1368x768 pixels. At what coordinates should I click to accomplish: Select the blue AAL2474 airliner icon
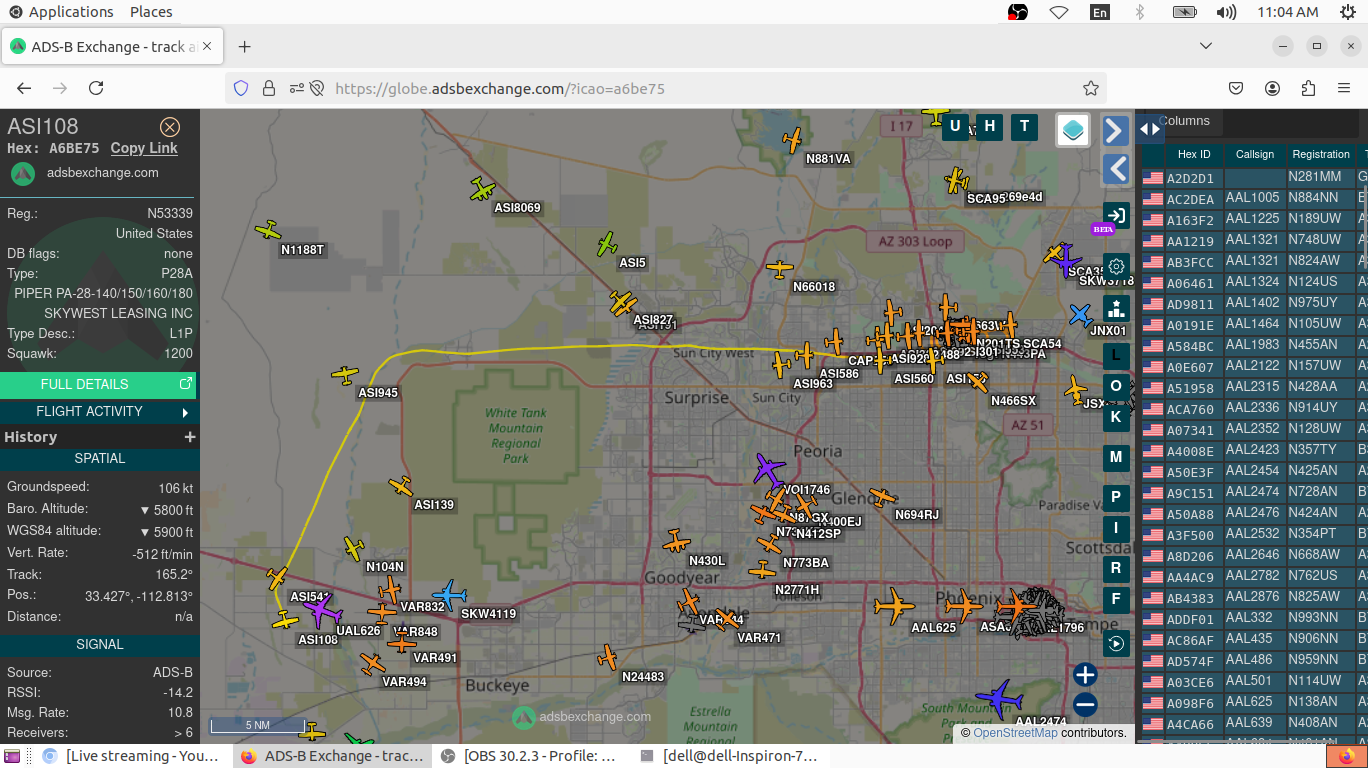pyautogui.click(x=1000, y=698)
